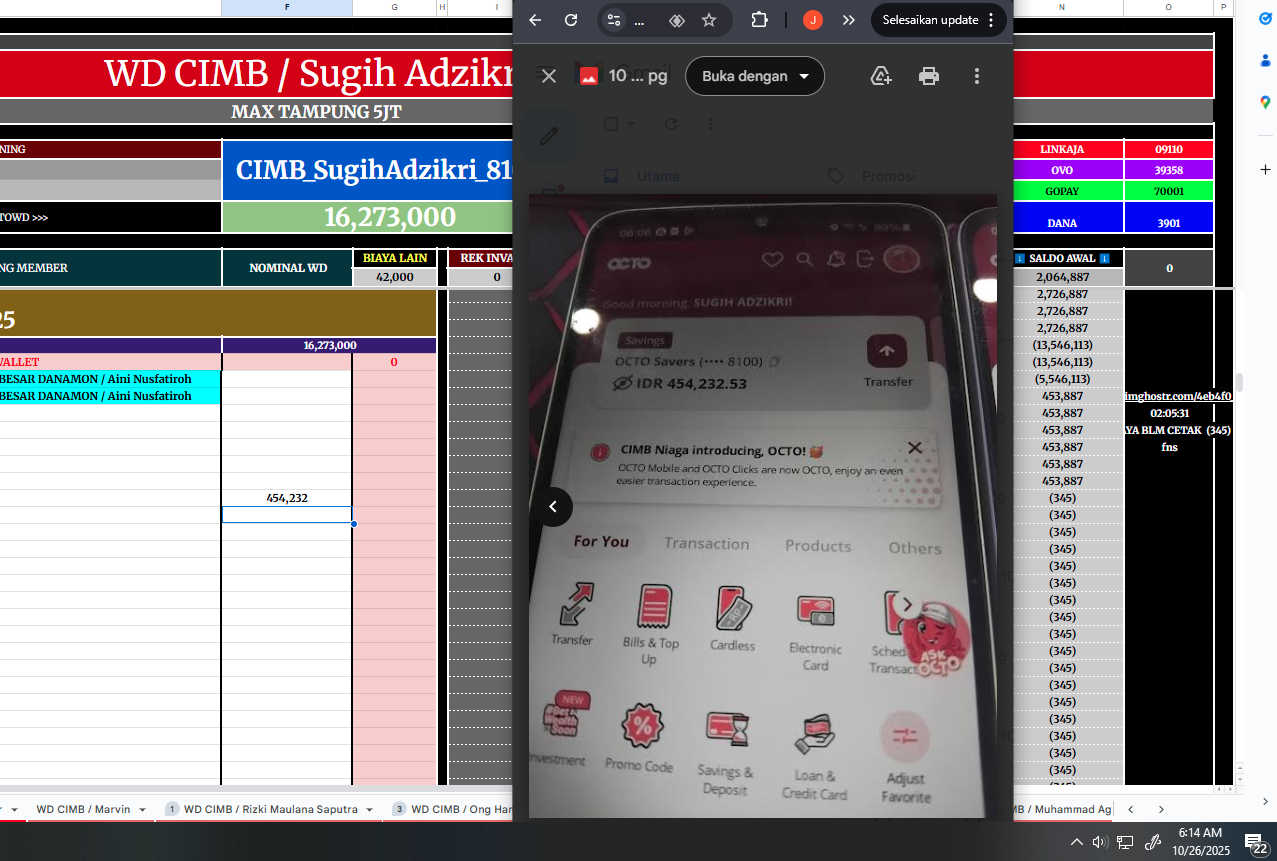
Task: Click the NOMINAL WD header cell
Action: point(287,268)
